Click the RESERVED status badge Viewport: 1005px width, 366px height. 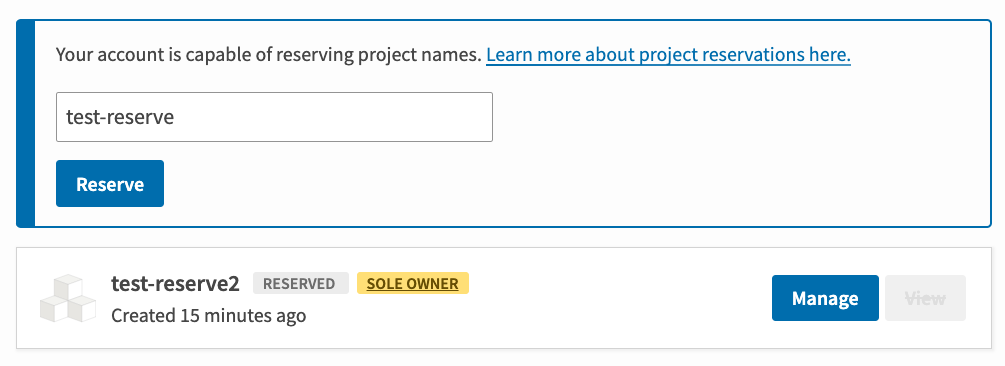[301, 283]
